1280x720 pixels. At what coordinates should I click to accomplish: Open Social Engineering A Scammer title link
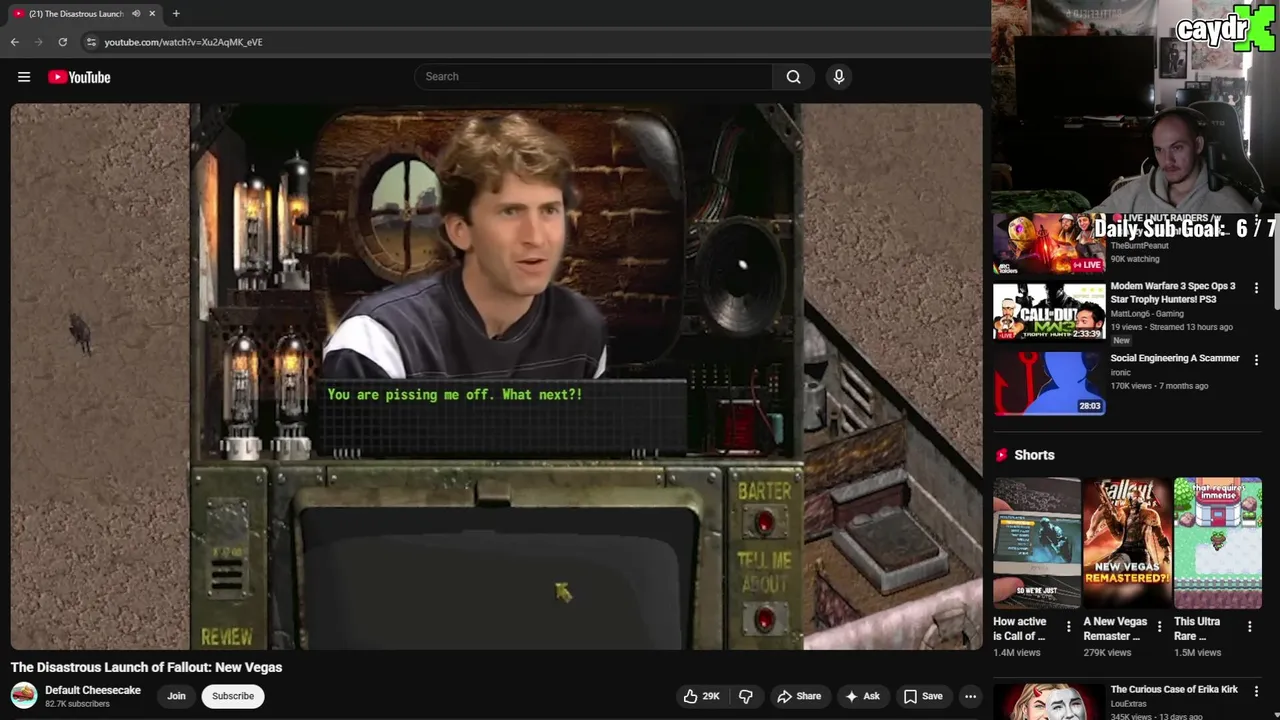[1175, 358]
